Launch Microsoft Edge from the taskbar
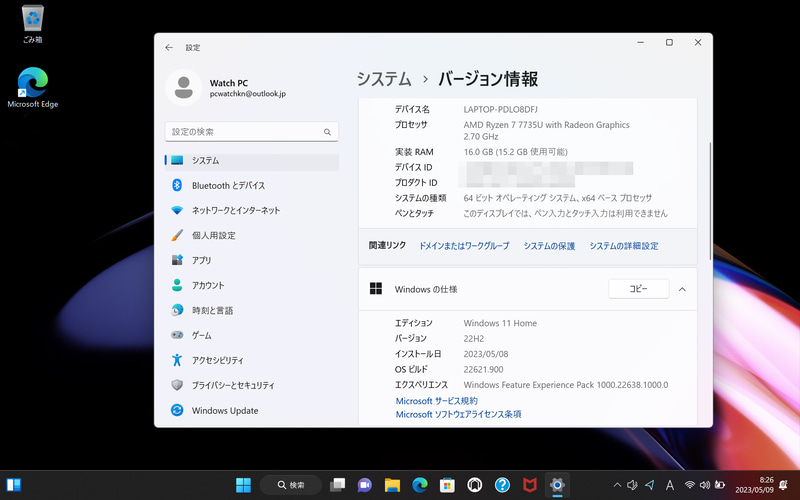 [x=419, y=485]
